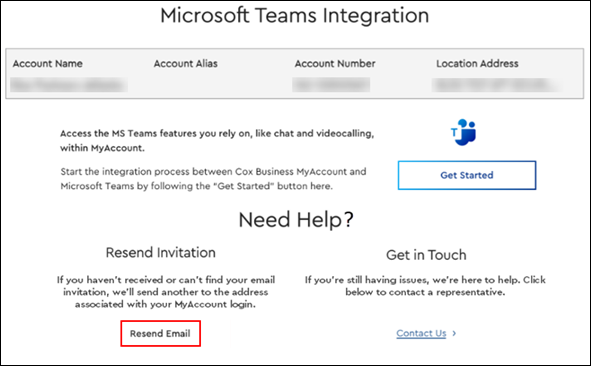Click the 'If you're still having issues' paragraph
The width and height of the screenshot is (591, 366).
425,286
